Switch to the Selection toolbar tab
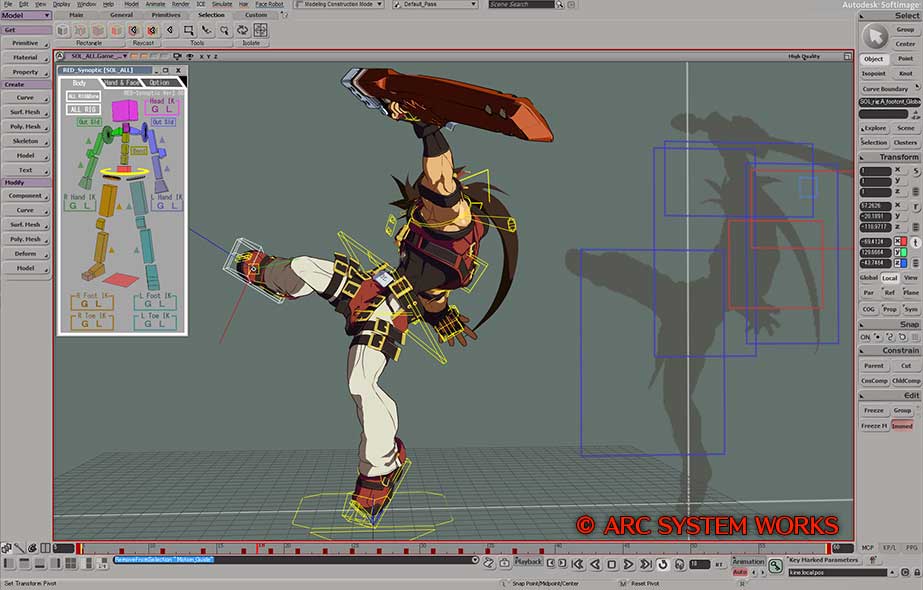This screenshot has width=923, height=590. 211,15
